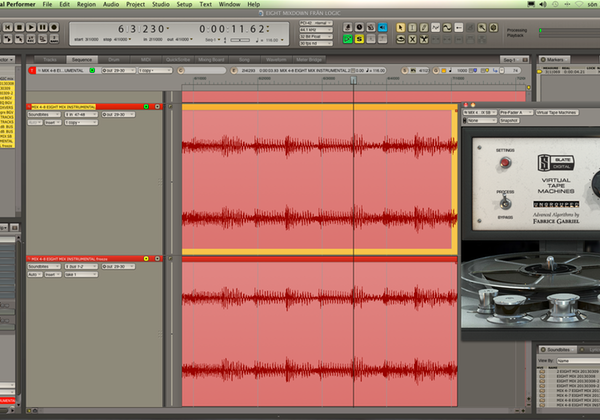
Task: Click the macOS volume icon in menu bar
Action: [x=543, y=4]
